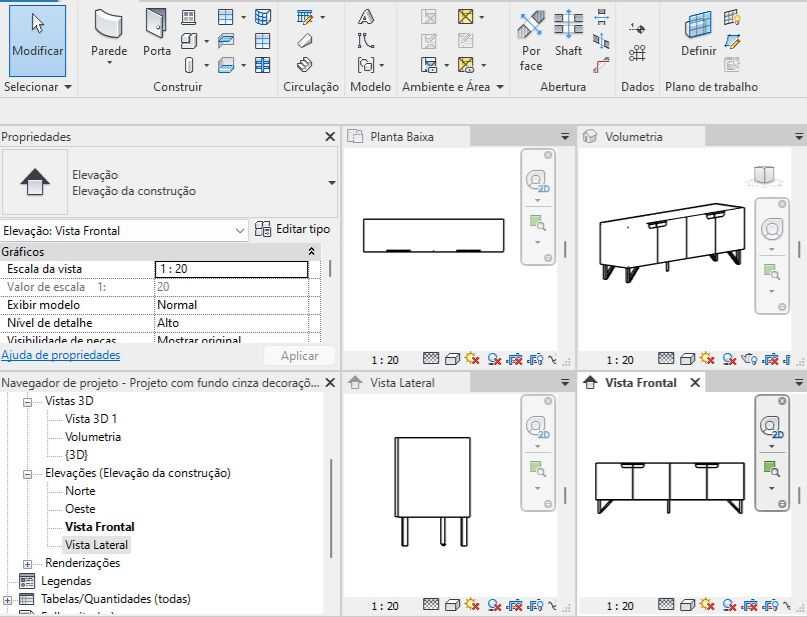Click the Escala da vista value field
Screen dimensions: 807x617
click(232, 269)
